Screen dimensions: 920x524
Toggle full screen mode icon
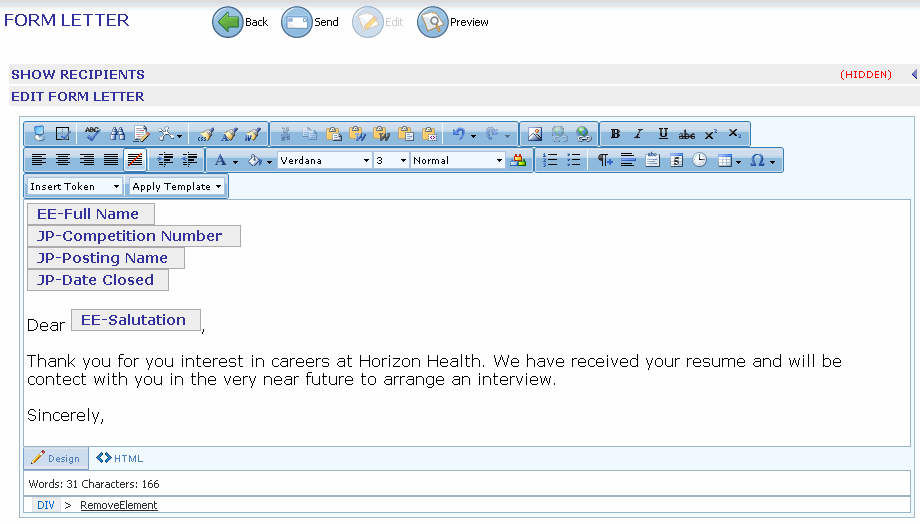click(x=39, y=134)
